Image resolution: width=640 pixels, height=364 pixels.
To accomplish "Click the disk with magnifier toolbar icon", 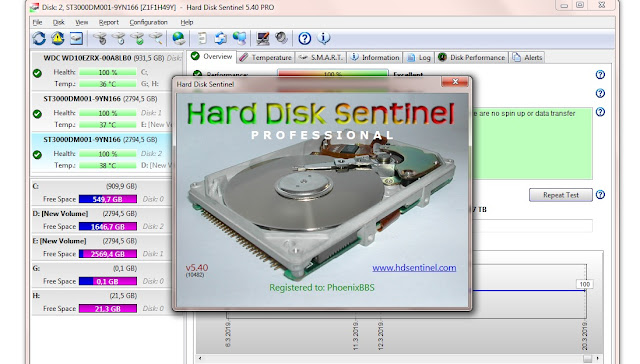I will pyautogui.click(x=156, y=38).
